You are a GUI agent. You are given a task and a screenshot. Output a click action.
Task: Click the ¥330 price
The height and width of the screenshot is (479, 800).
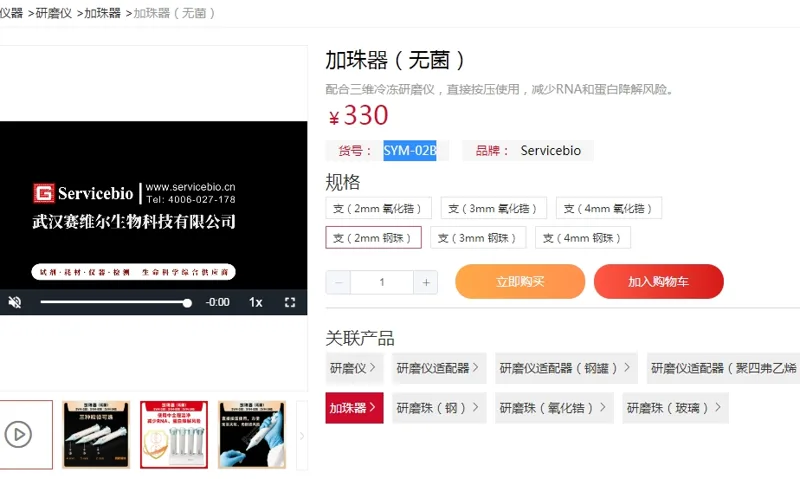click(358, 115)
